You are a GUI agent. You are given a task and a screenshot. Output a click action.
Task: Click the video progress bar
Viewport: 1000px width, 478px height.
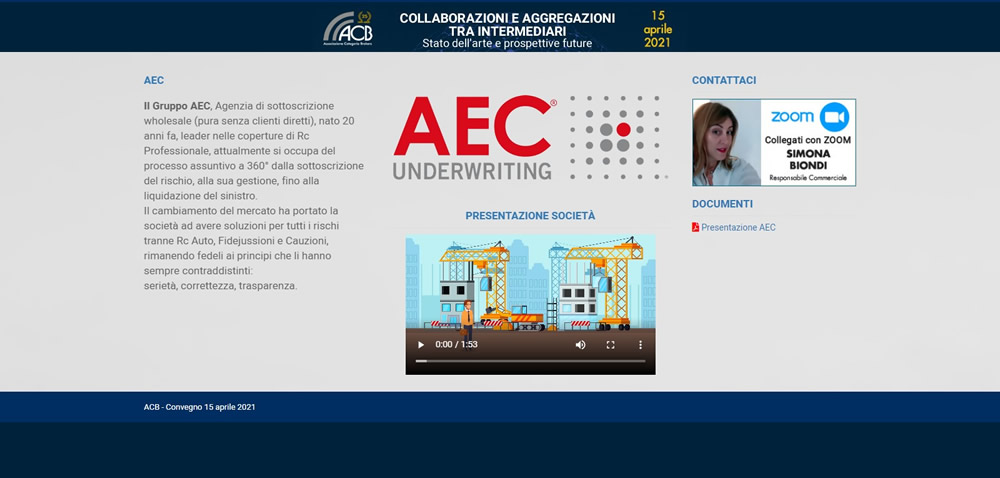tap(531, 361)
